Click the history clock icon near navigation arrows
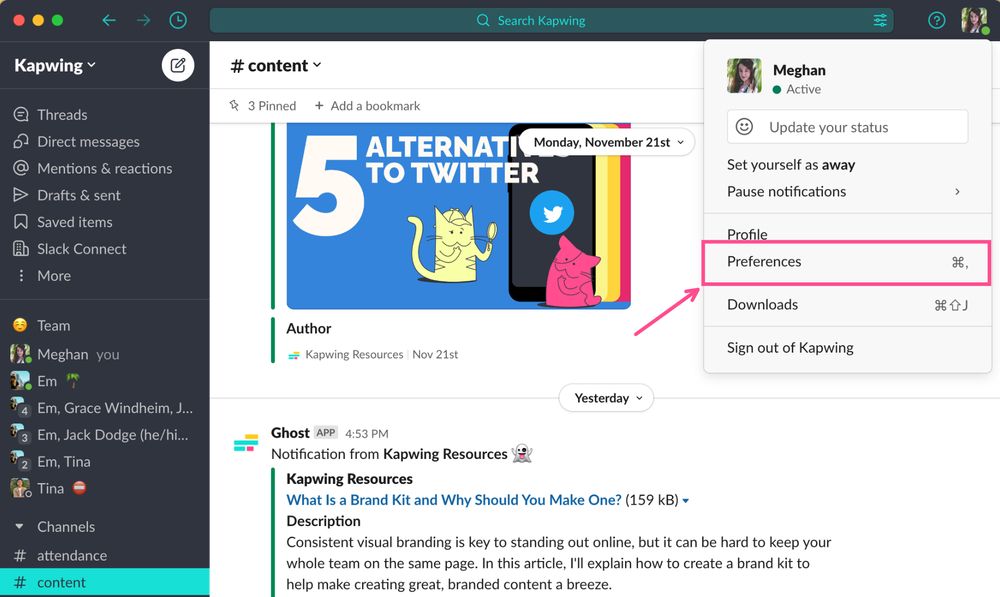The image size is (1000, 597). point(178,20)
